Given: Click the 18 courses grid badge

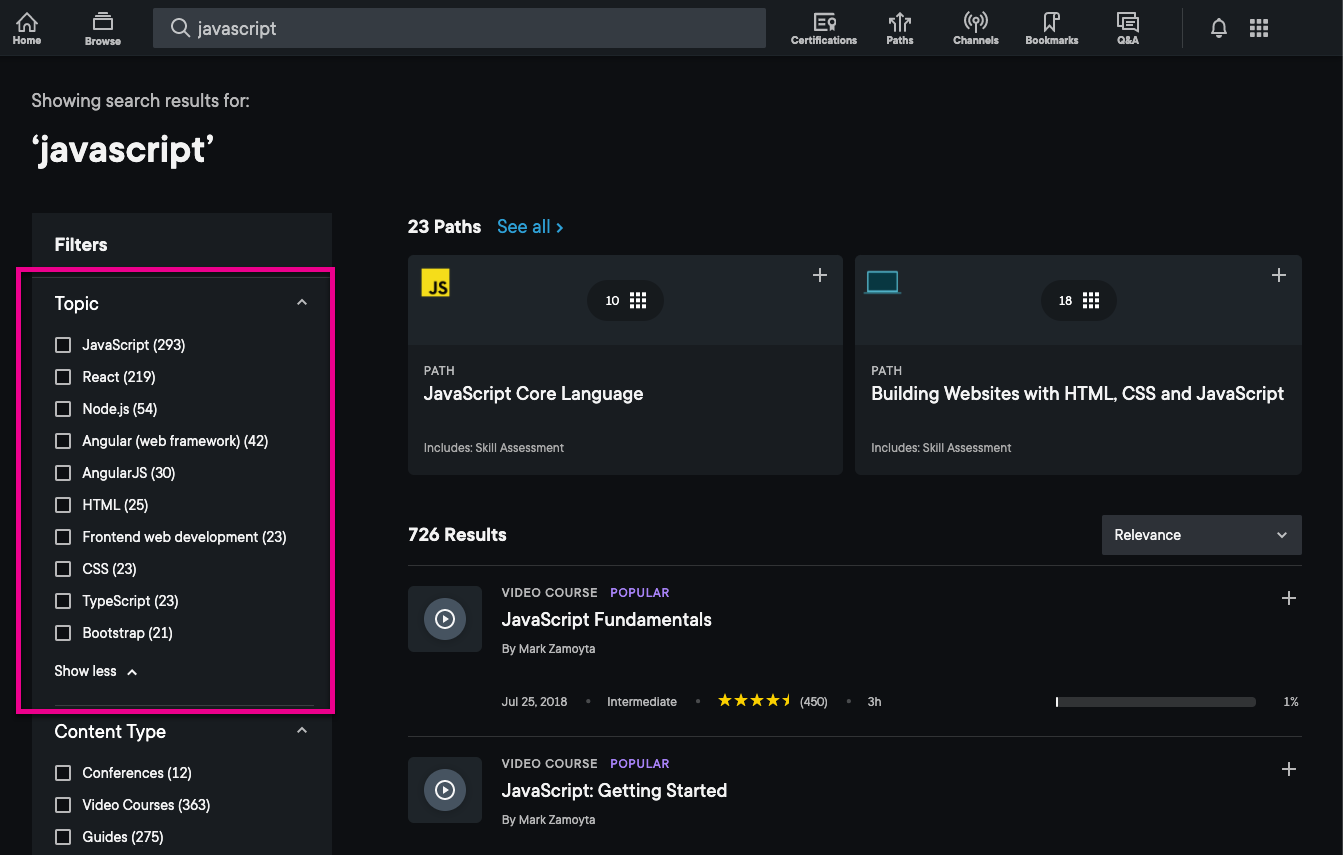Looking at the screenshot, I should pos(1078,300).
